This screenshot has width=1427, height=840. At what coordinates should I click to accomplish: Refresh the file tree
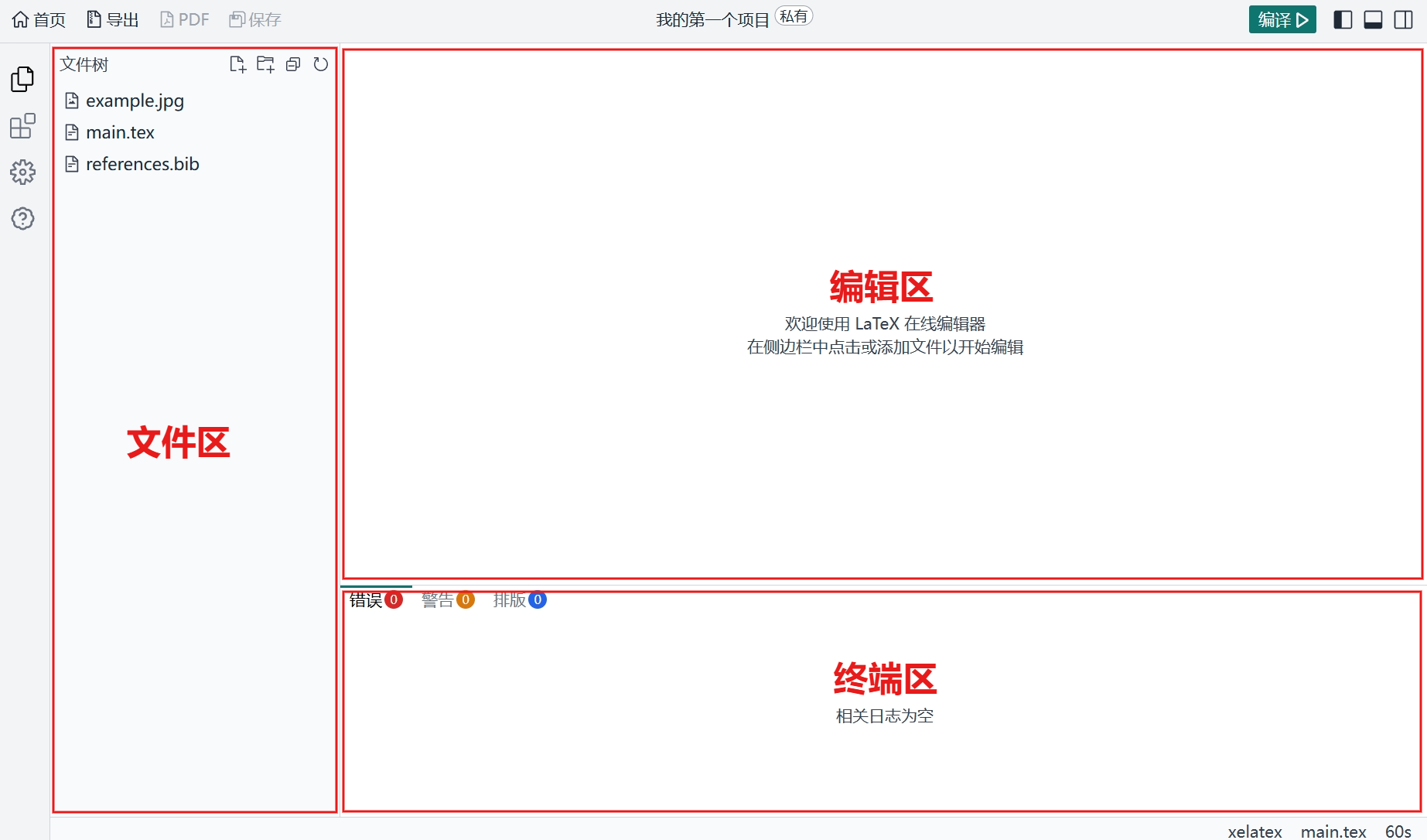[x=320, y=65]
